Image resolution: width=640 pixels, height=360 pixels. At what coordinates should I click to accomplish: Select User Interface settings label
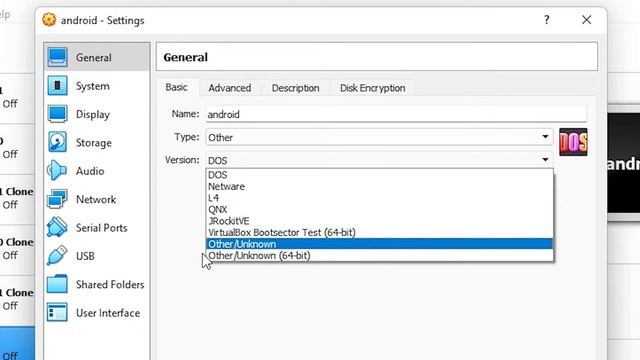[108, 313]
